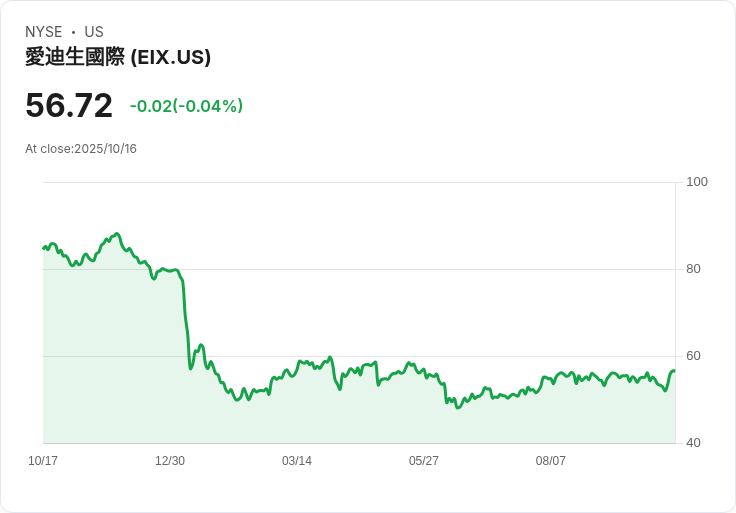
Task: Click the rightmost end of the price line
Action: tap(675, 371)
